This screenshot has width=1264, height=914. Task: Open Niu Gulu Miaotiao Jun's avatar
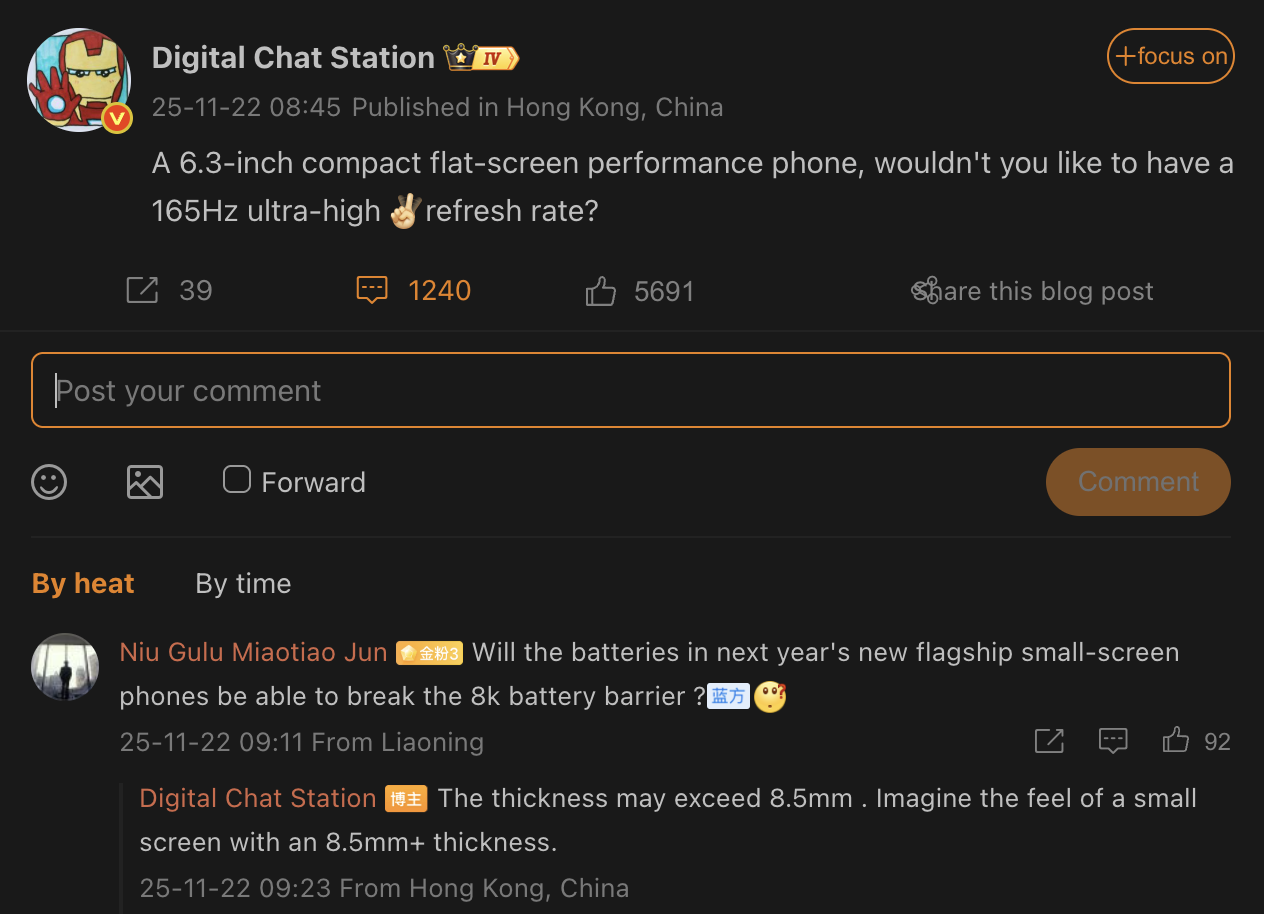point(65,667)
